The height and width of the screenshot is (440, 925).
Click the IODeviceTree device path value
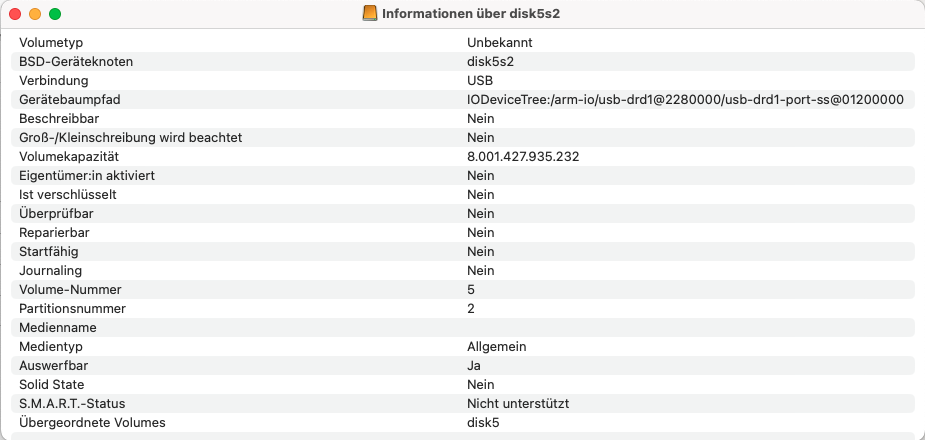(x=685, y=99)
